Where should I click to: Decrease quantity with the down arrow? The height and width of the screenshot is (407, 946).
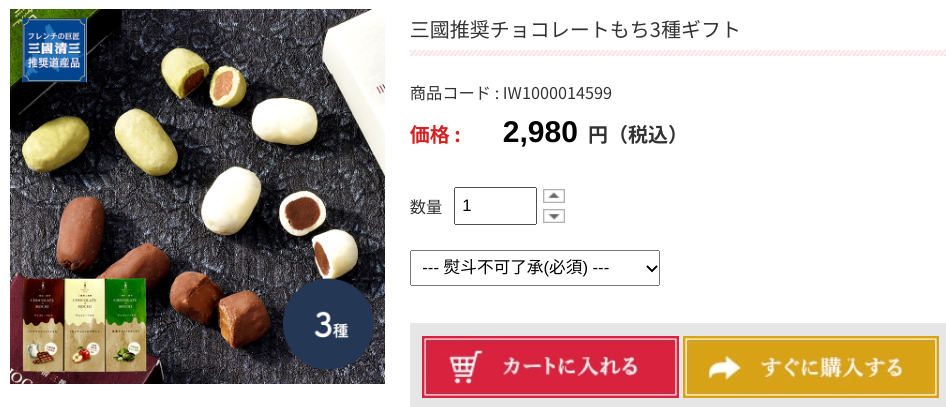554,216
